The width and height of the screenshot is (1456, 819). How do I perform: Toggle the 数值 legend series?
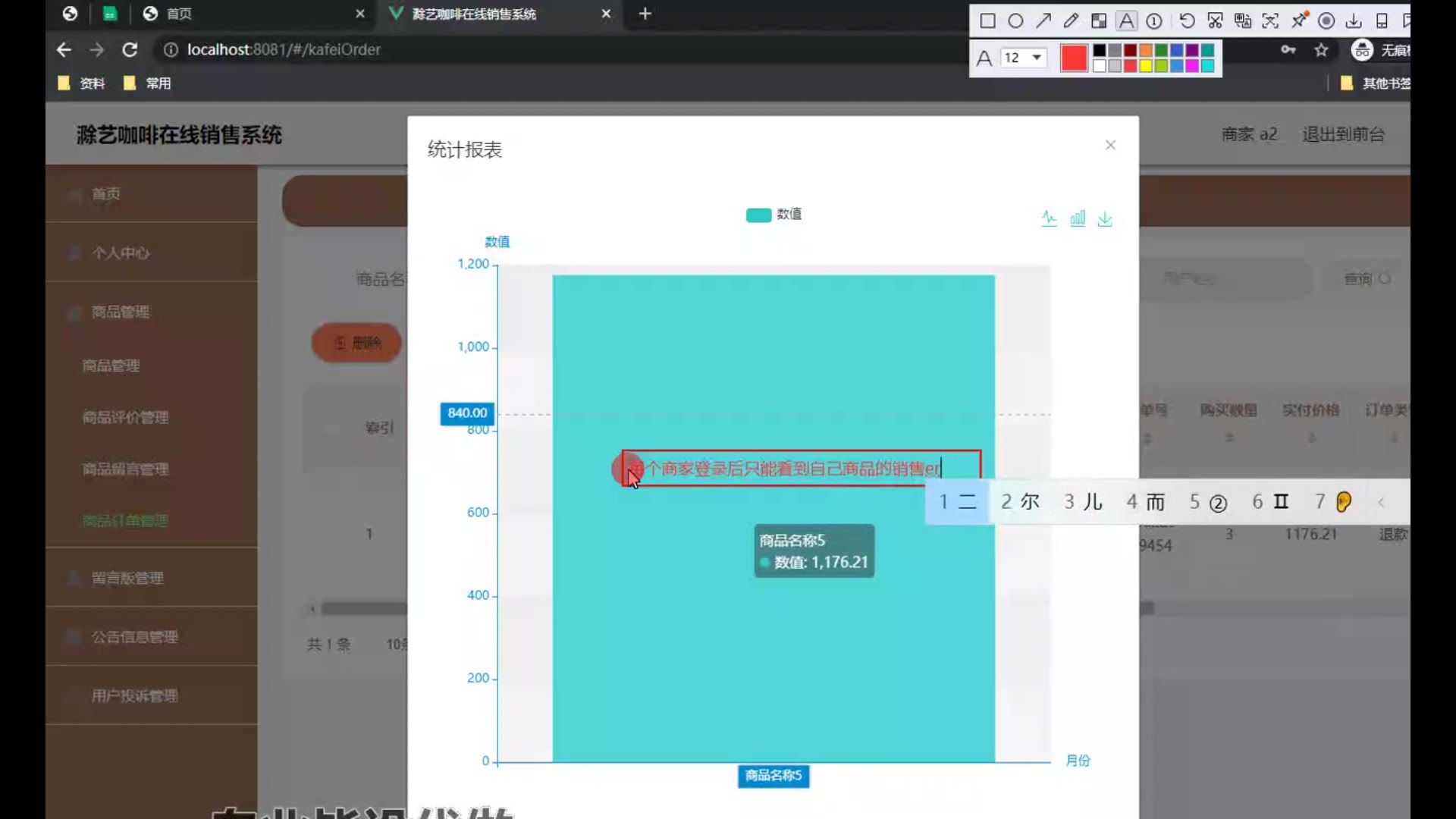click(773, 215)
